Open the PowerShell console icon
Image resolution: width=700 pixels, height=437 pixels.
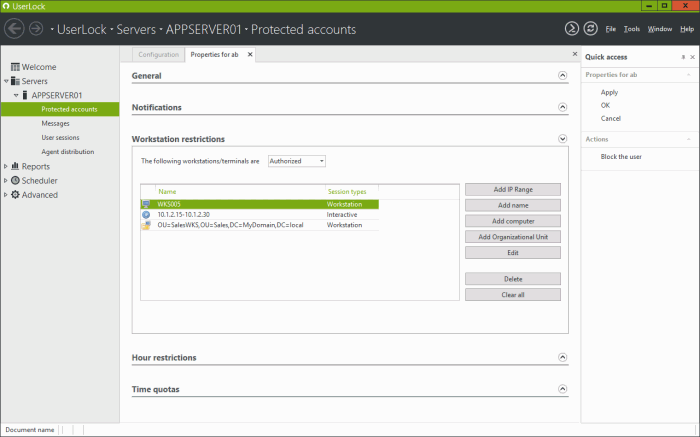(x=571, y=29)
